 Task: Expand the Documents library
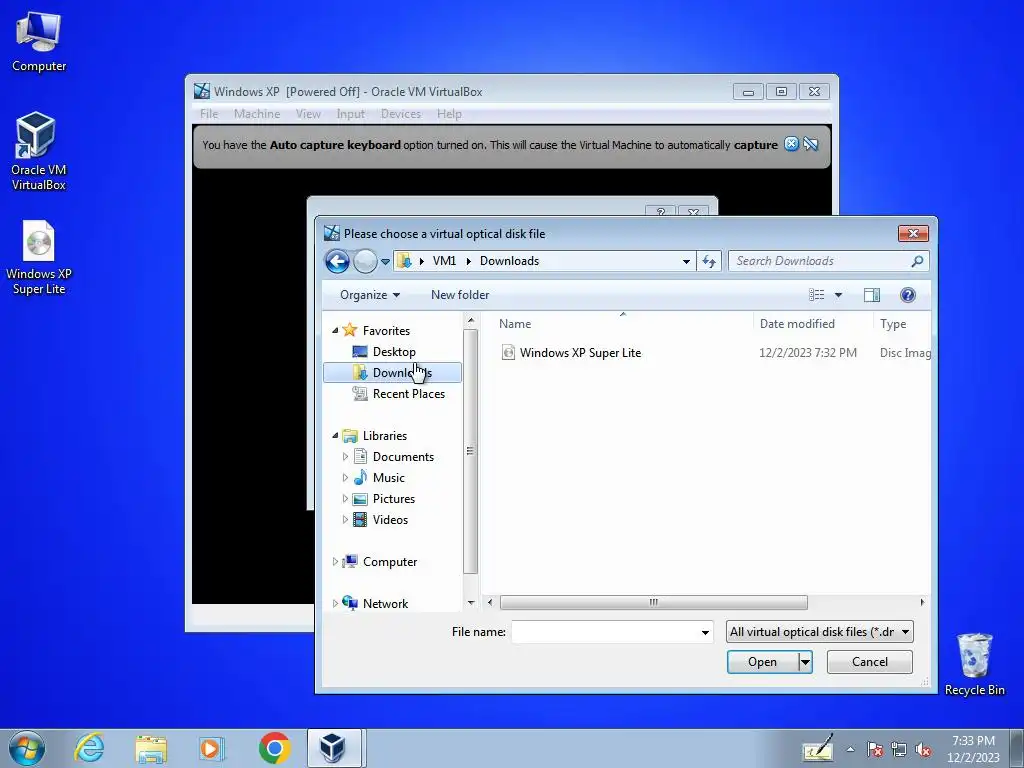point(345,457)
